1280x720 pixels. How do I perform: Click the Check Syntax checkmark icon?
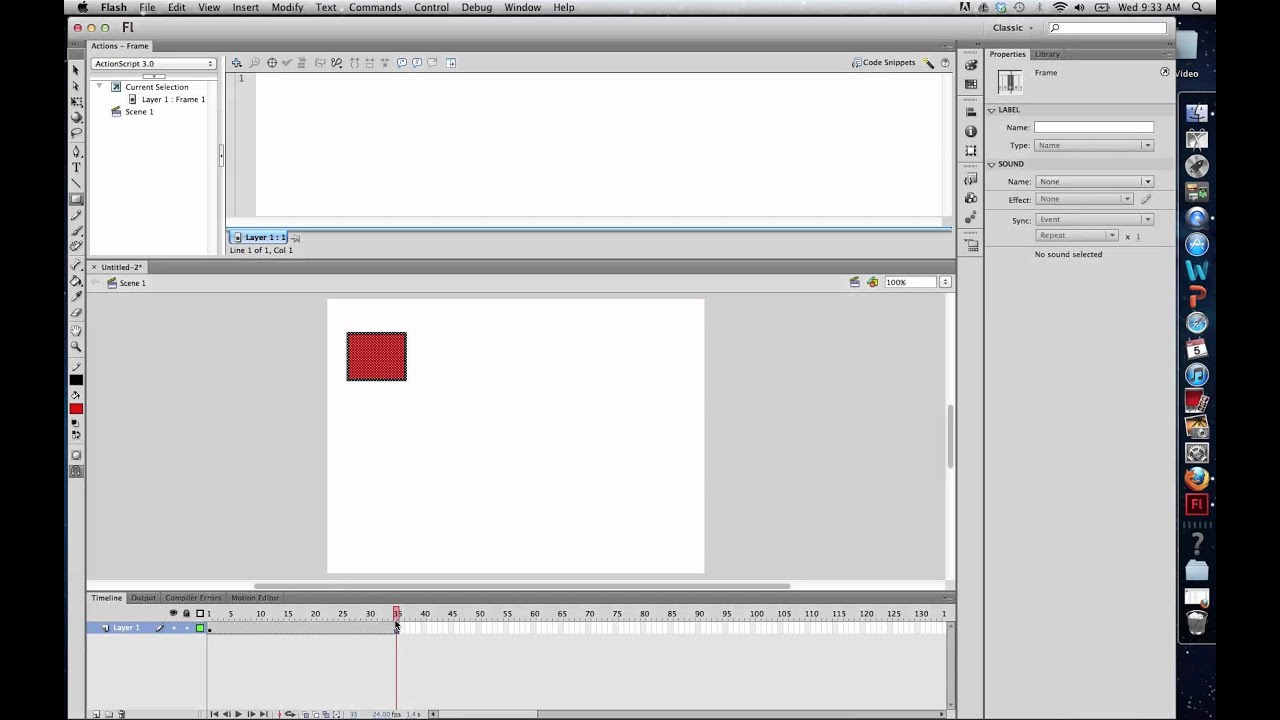click(x=287, y=62)
